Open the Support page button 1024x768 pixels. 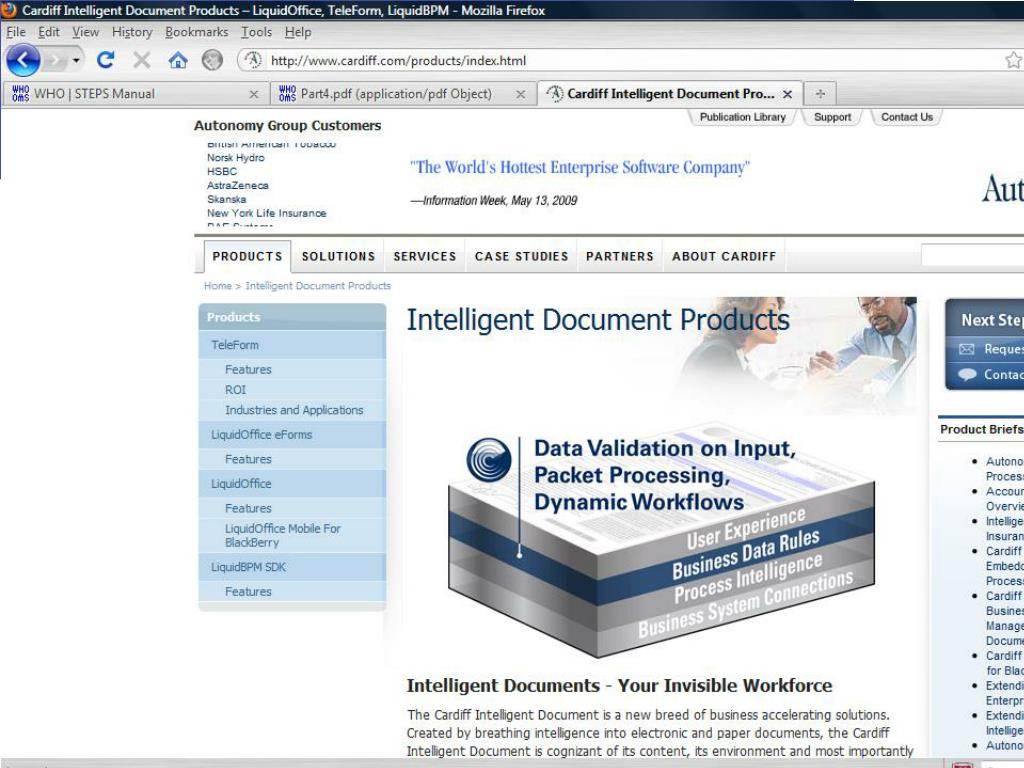(833, 117)
